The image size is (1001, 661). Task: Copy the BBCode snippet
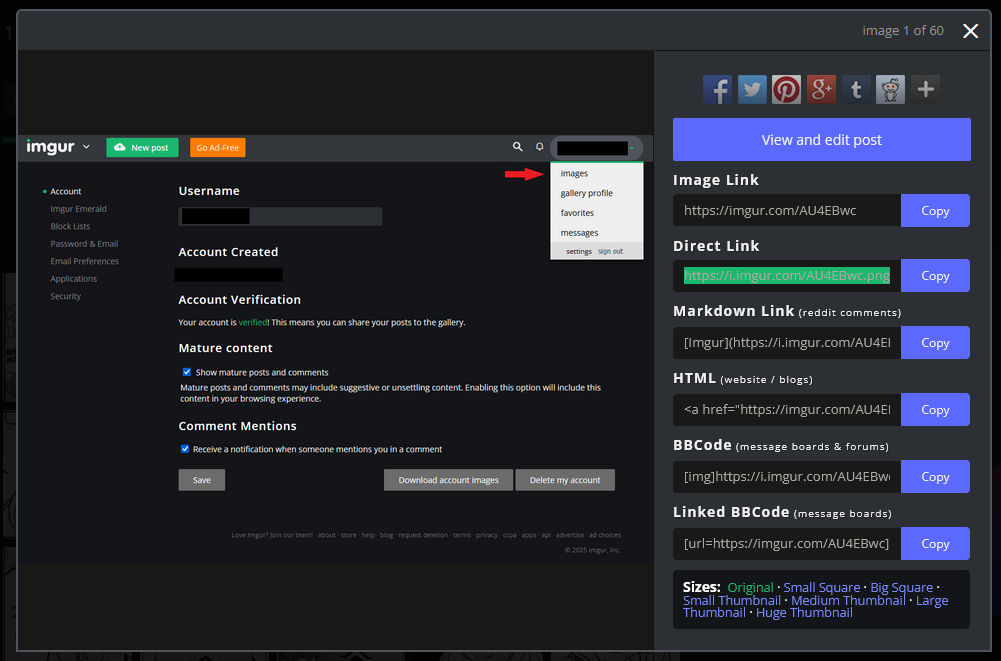pyautogui.click(x=935, y=477)
